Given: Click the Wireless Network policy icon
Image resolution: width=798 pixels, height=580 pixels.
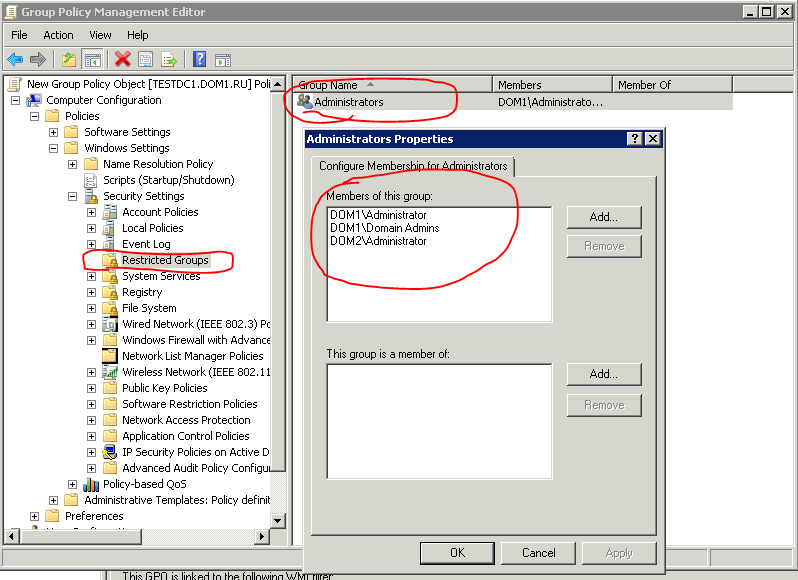Looking at the screenshot, I should tap(110, 372).
